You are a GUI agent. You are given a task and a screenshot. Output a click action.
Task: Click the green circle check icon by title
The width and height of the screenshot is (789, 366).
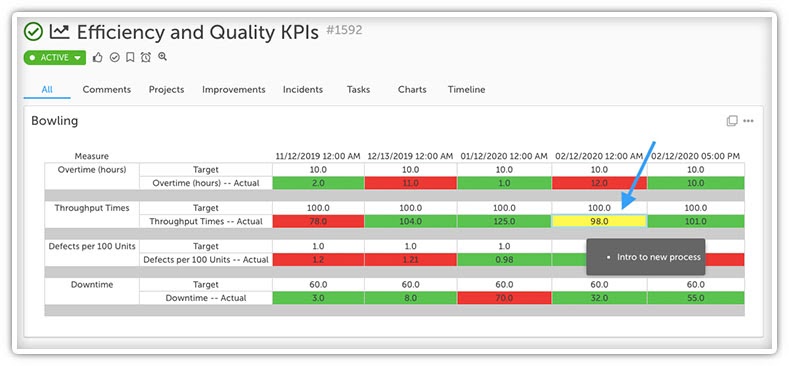33,32
